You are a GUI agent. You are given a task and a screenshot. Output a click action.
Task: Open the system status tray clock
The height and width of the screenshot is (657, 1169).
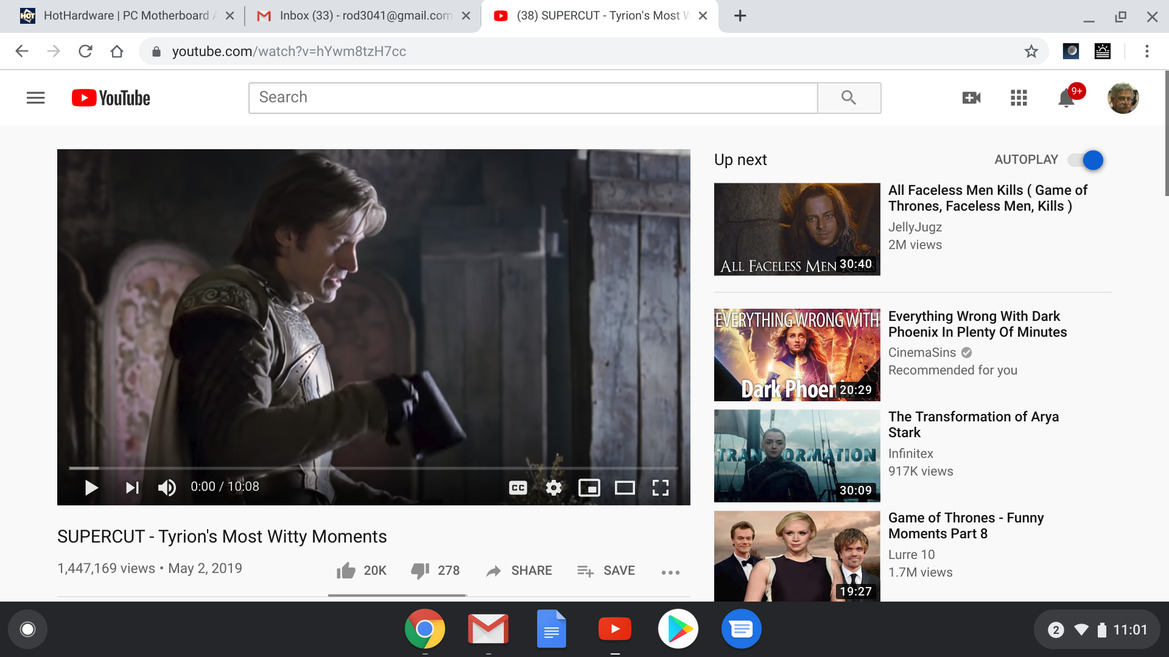pyautogui.click(x=1096, y=630)
